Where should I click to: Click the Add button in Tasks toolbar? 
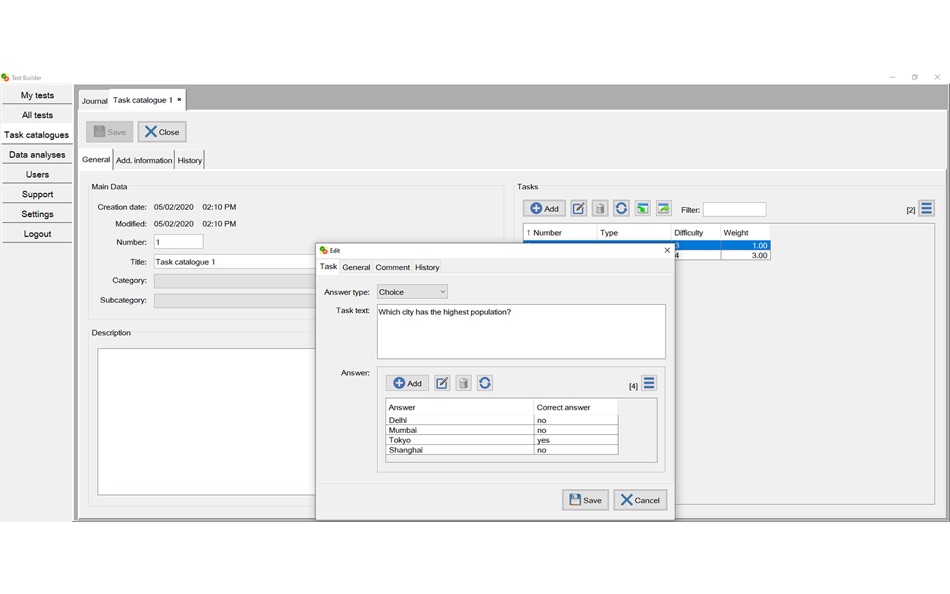544,209
